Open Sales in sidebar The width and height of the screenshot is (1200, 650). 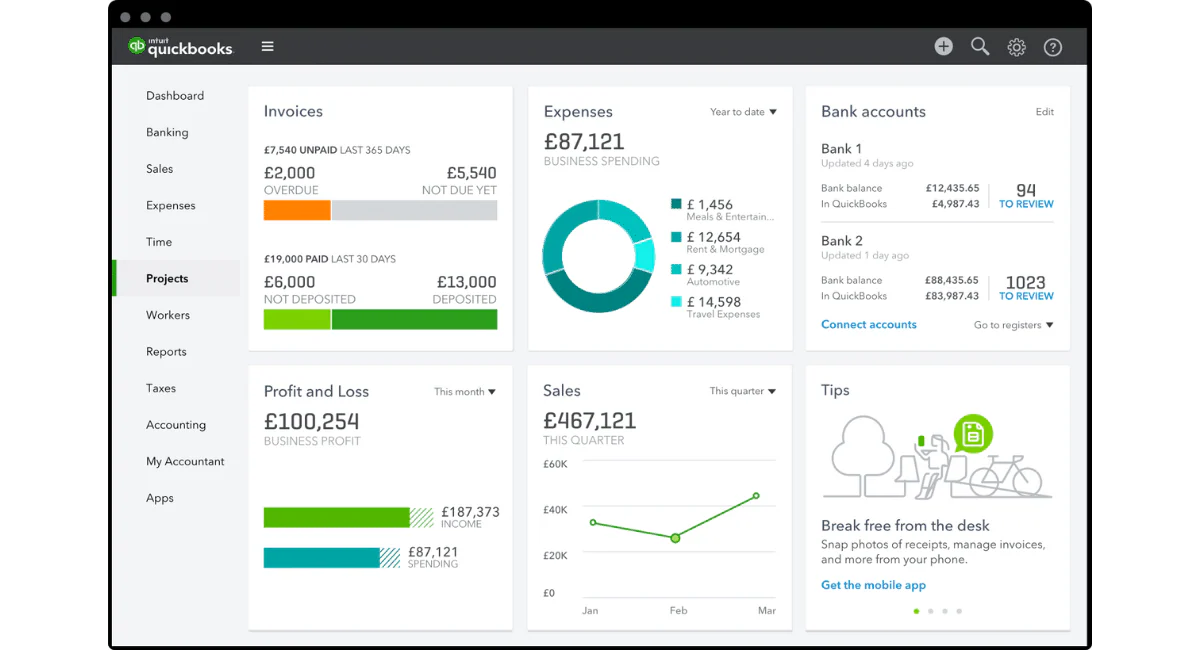(x=159, y=169)
